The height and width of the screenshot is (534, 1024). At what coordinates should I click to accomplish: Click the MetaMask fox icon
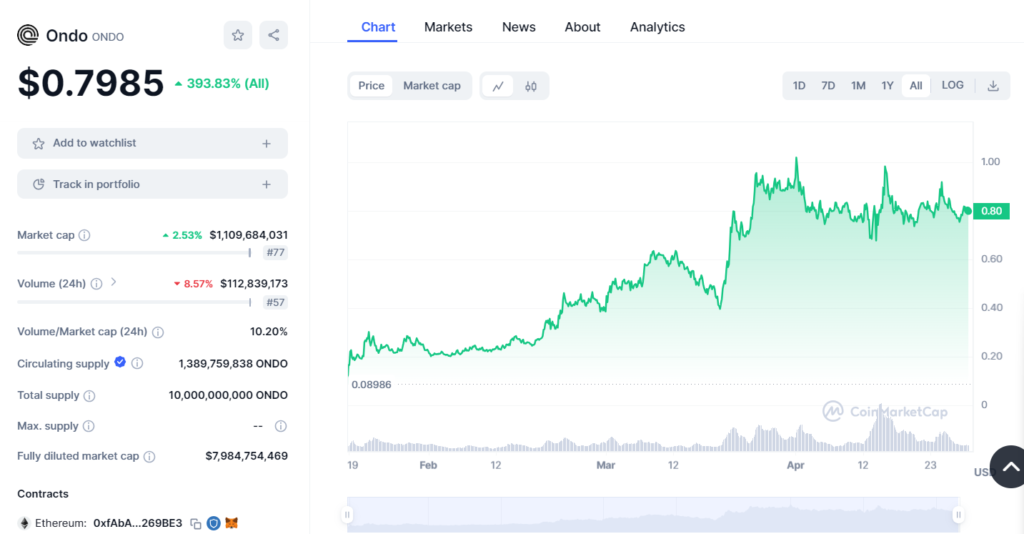pyautogui.click(x=231, y=523)
